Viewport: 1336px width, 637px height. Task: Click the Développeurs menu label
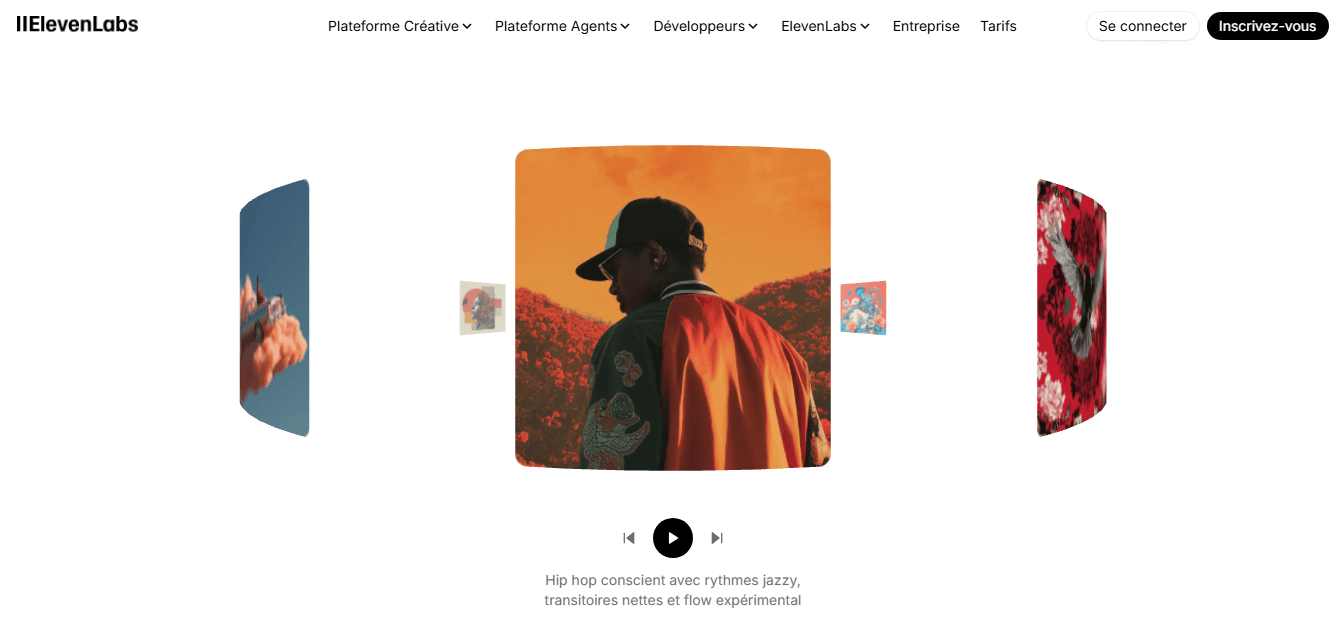pos(699,26)
